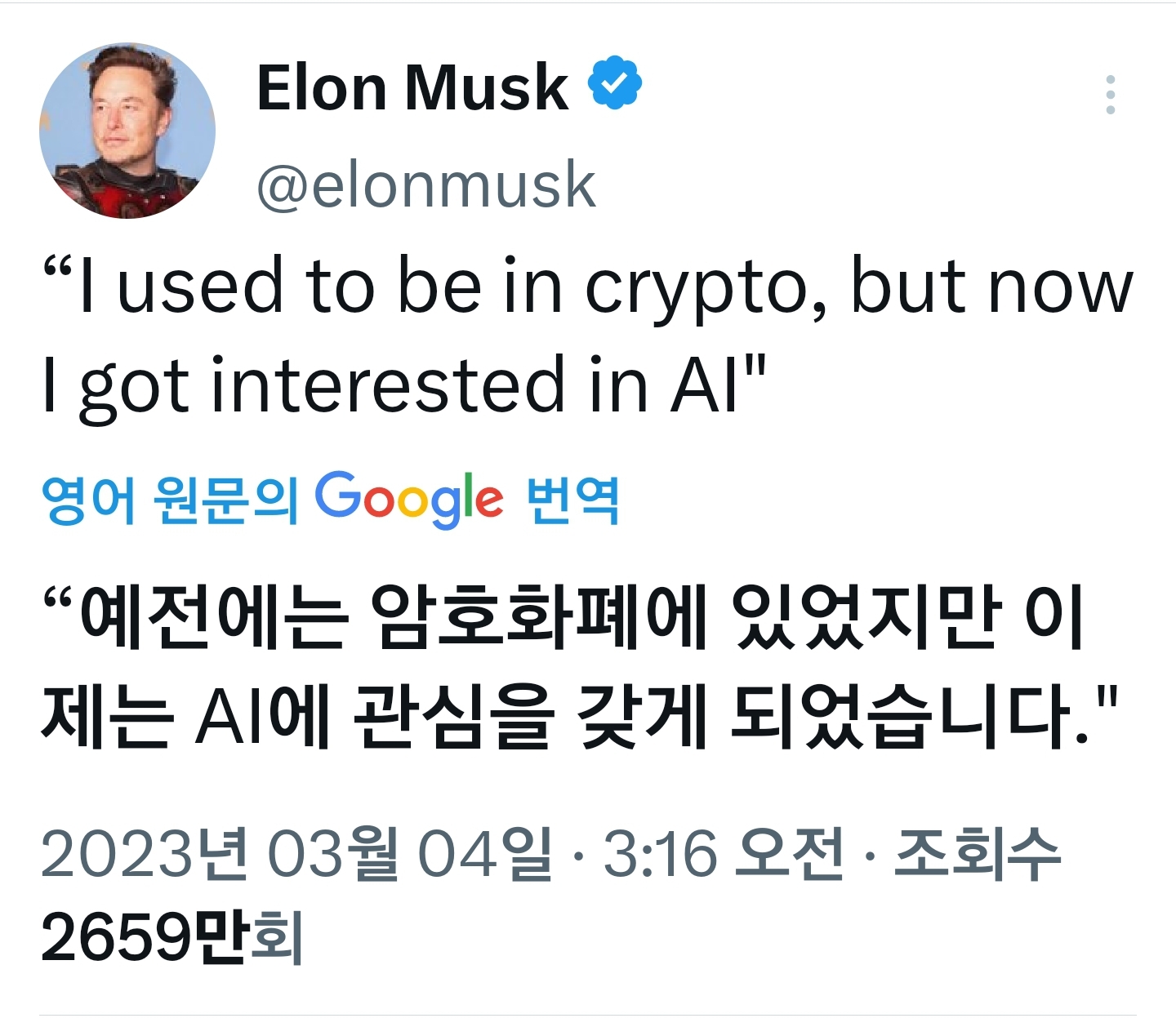This screenshot has width=1176, height=1036.
Task: Click the blue verified checkmark badge
Action: coord(616,82)
